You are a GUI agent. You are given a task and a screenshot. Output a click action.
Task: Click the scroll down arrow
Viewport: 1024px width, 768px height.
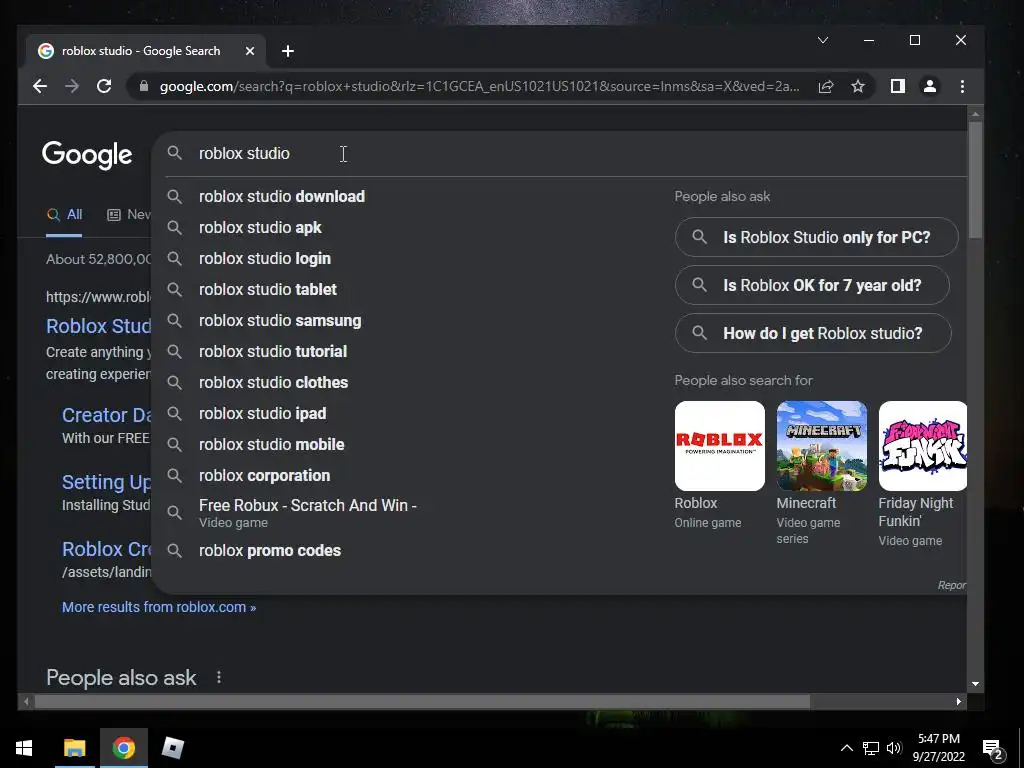tap(975, 684)
